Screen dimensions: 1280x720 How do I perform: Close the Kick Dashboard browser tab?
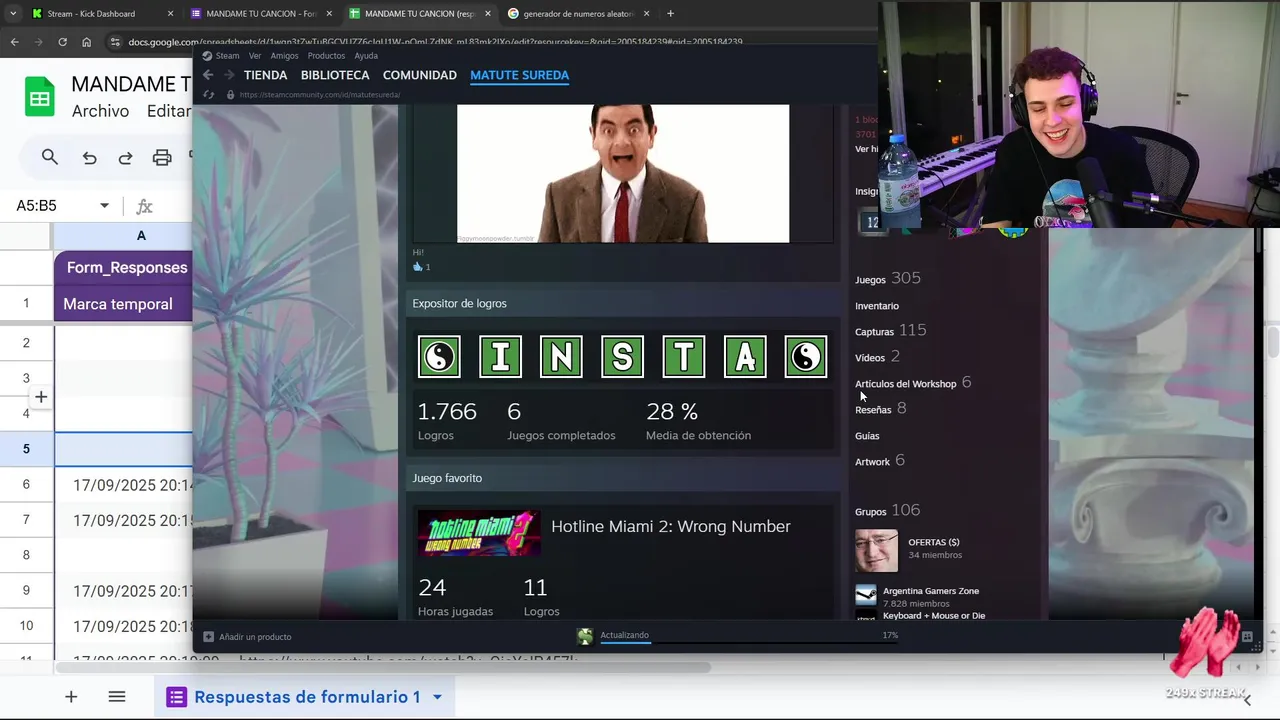170,14
